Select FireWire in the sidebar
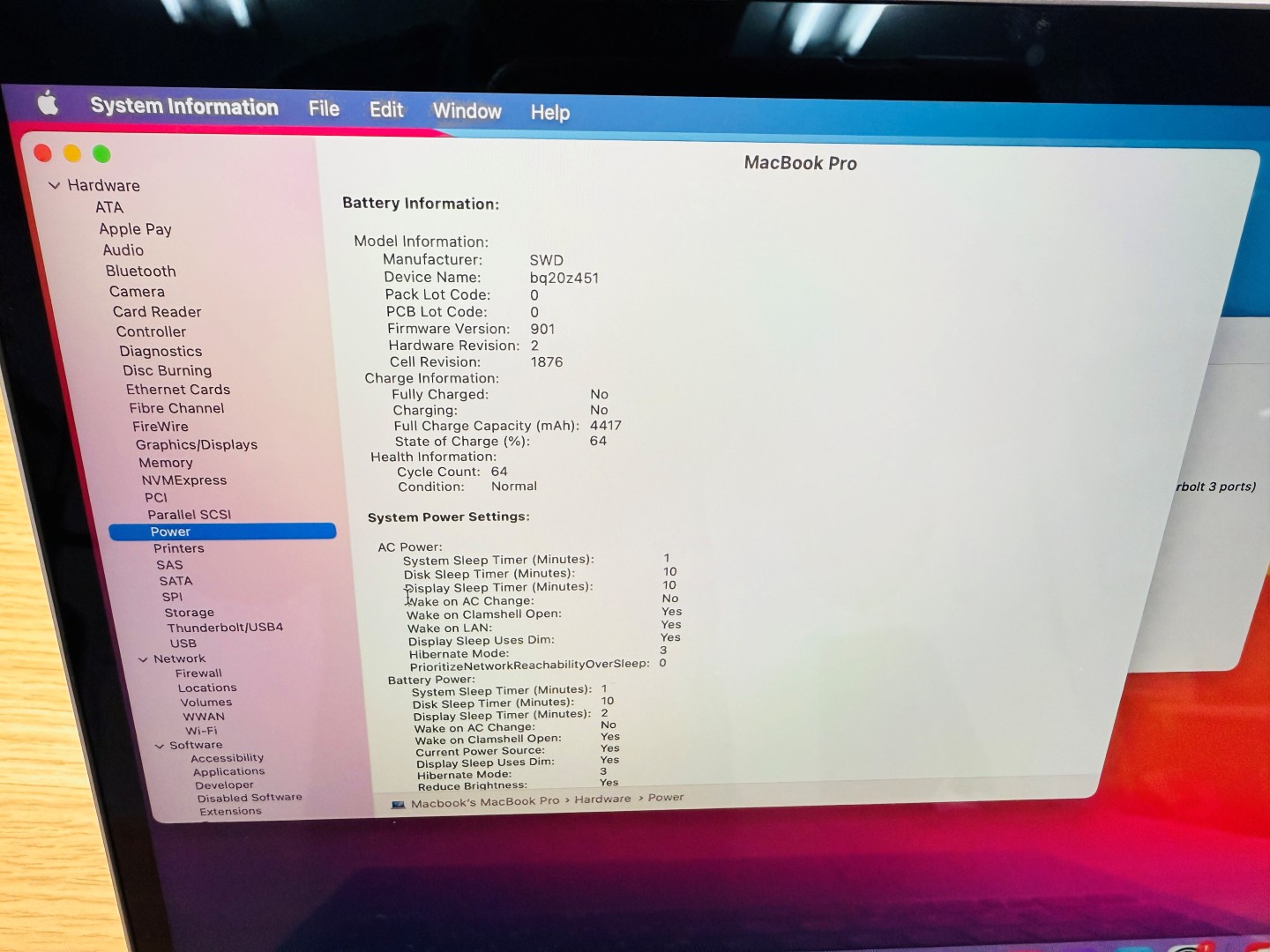The image size is (1270, 952). tap(161, 427)
